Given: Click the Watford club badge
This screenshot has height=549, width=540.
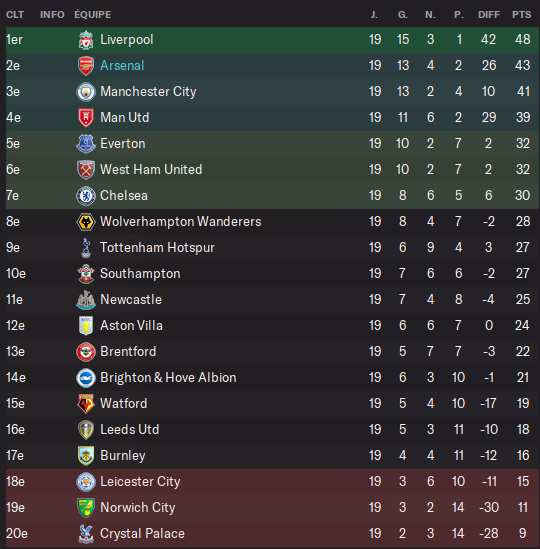Looking at the screenshot, I should click(86, 403).
